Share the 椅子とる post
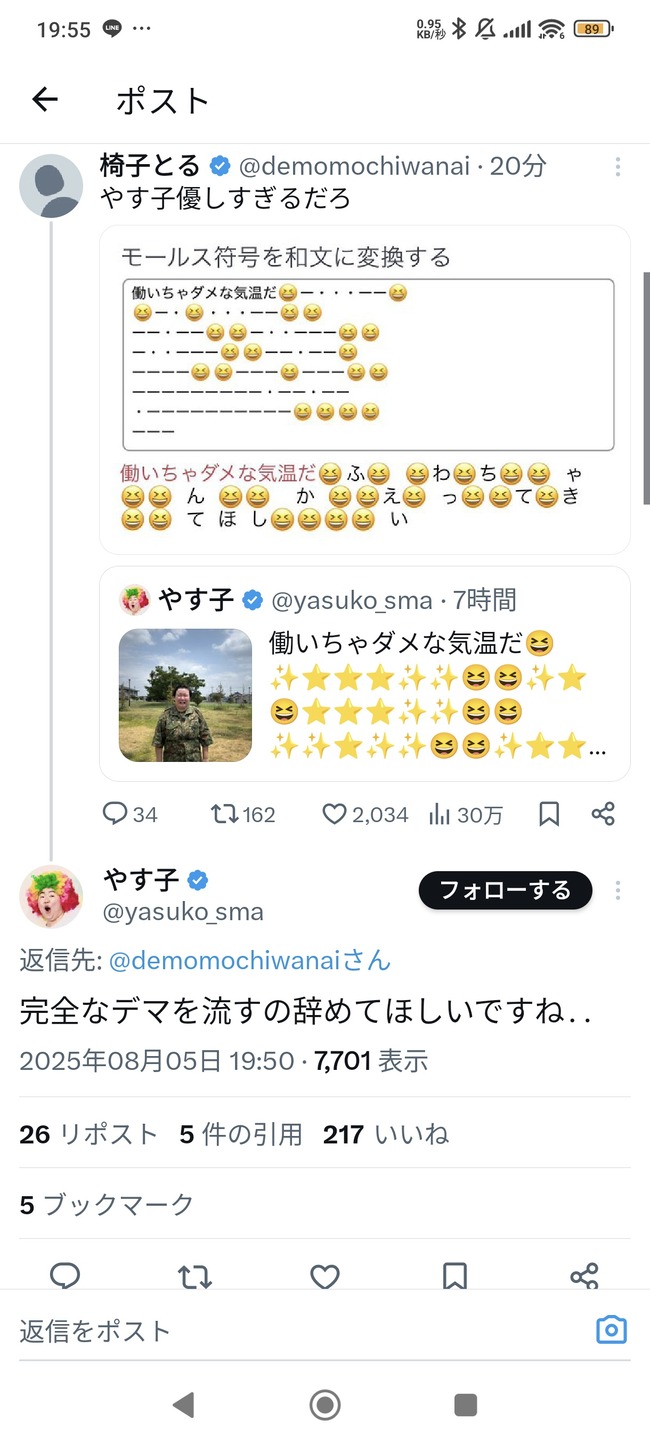Image resolution: width=650 pixels, height=1445 pixels. (x=603, y=814)
